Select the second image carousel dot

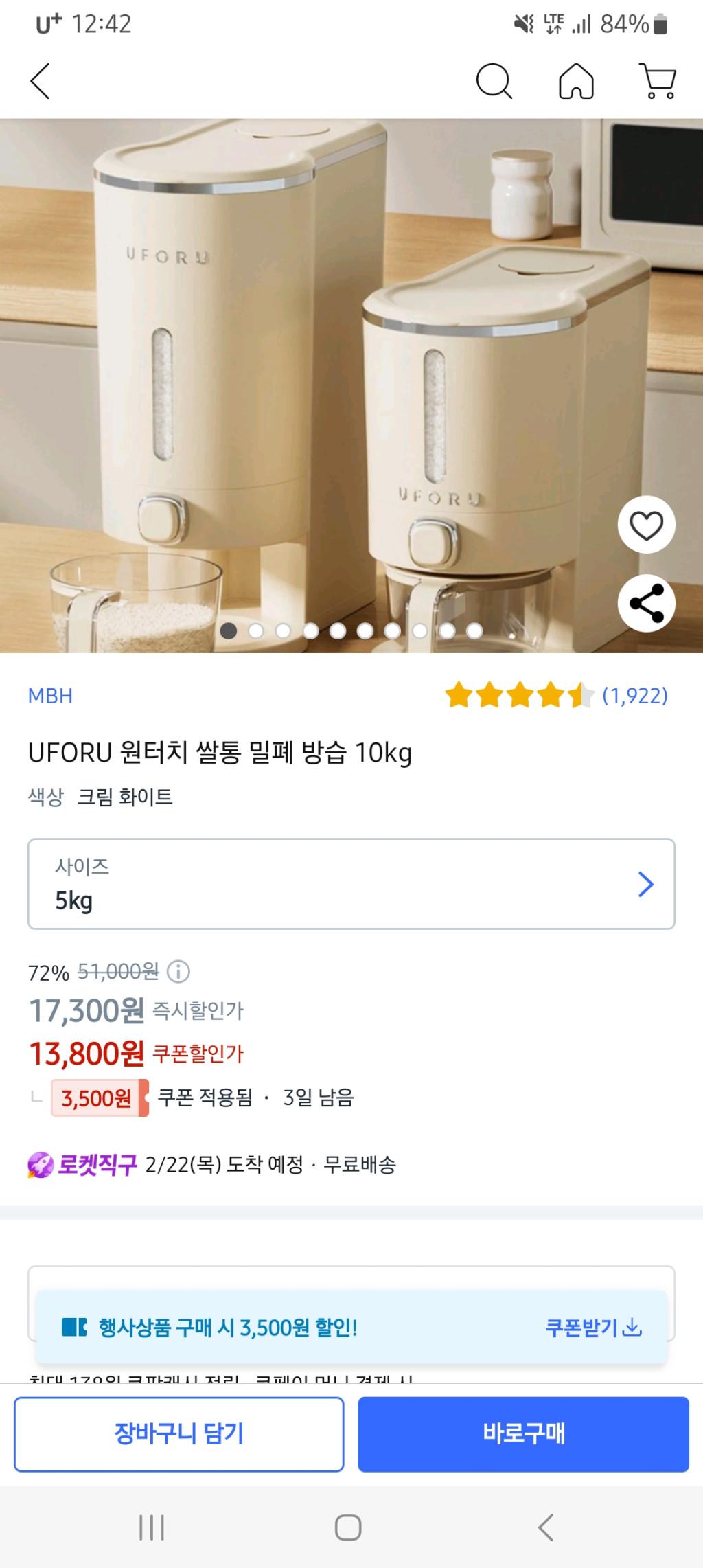pos(256,630)
